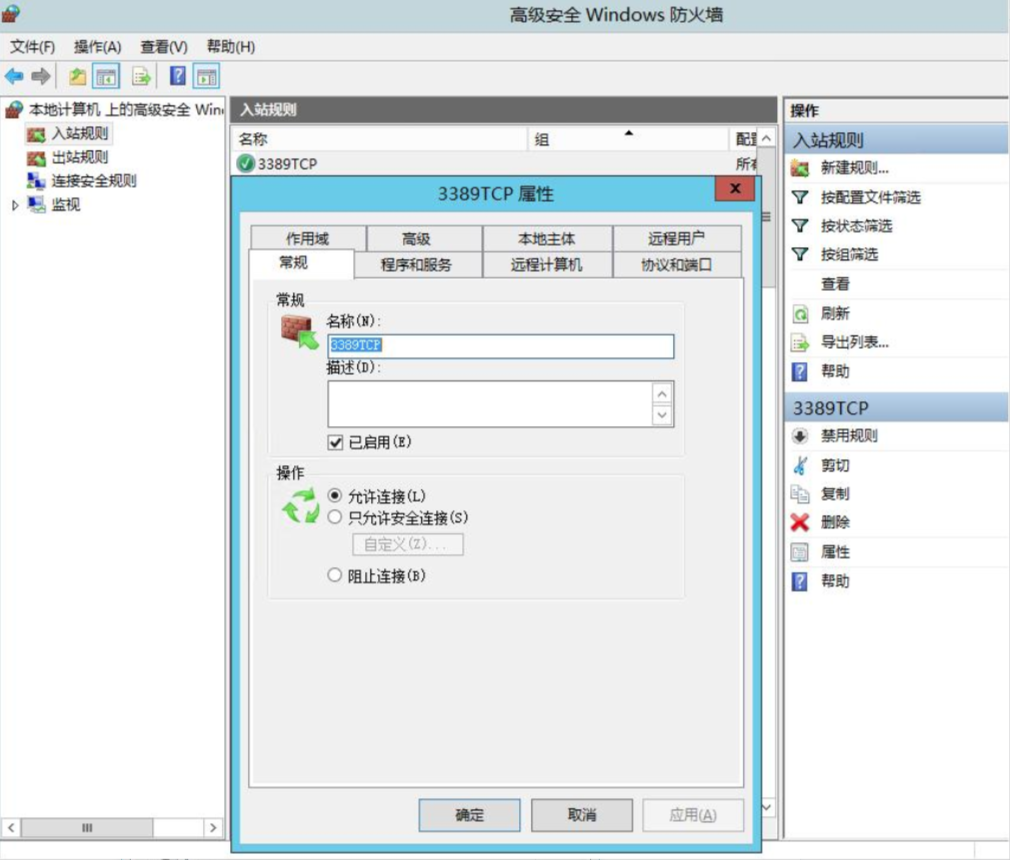Click the tree pane horizontal scrollbar thumb
The image size is (1010, 860).
[87, 827]
